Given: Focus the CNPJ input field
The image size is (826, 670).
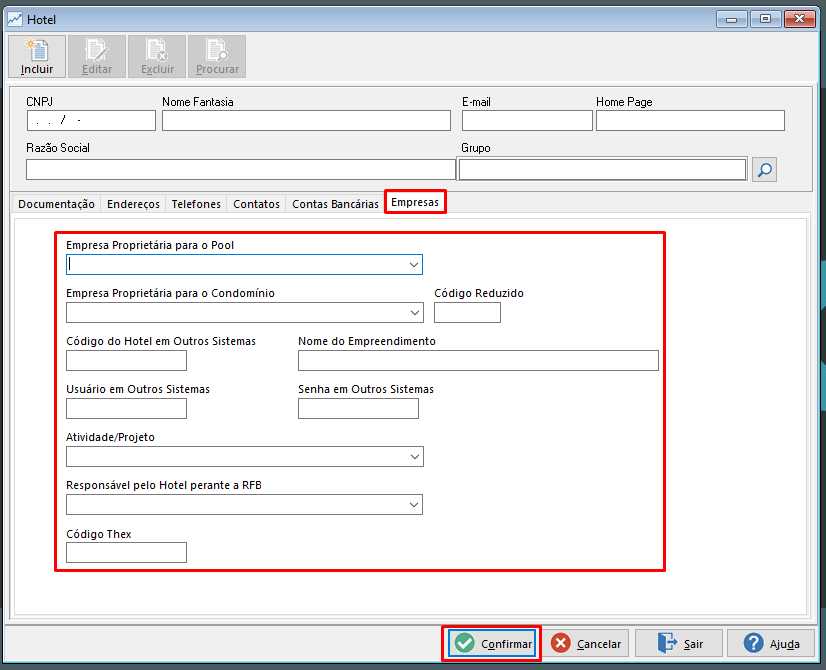Looking at the screenshot, I should [91, 121].
